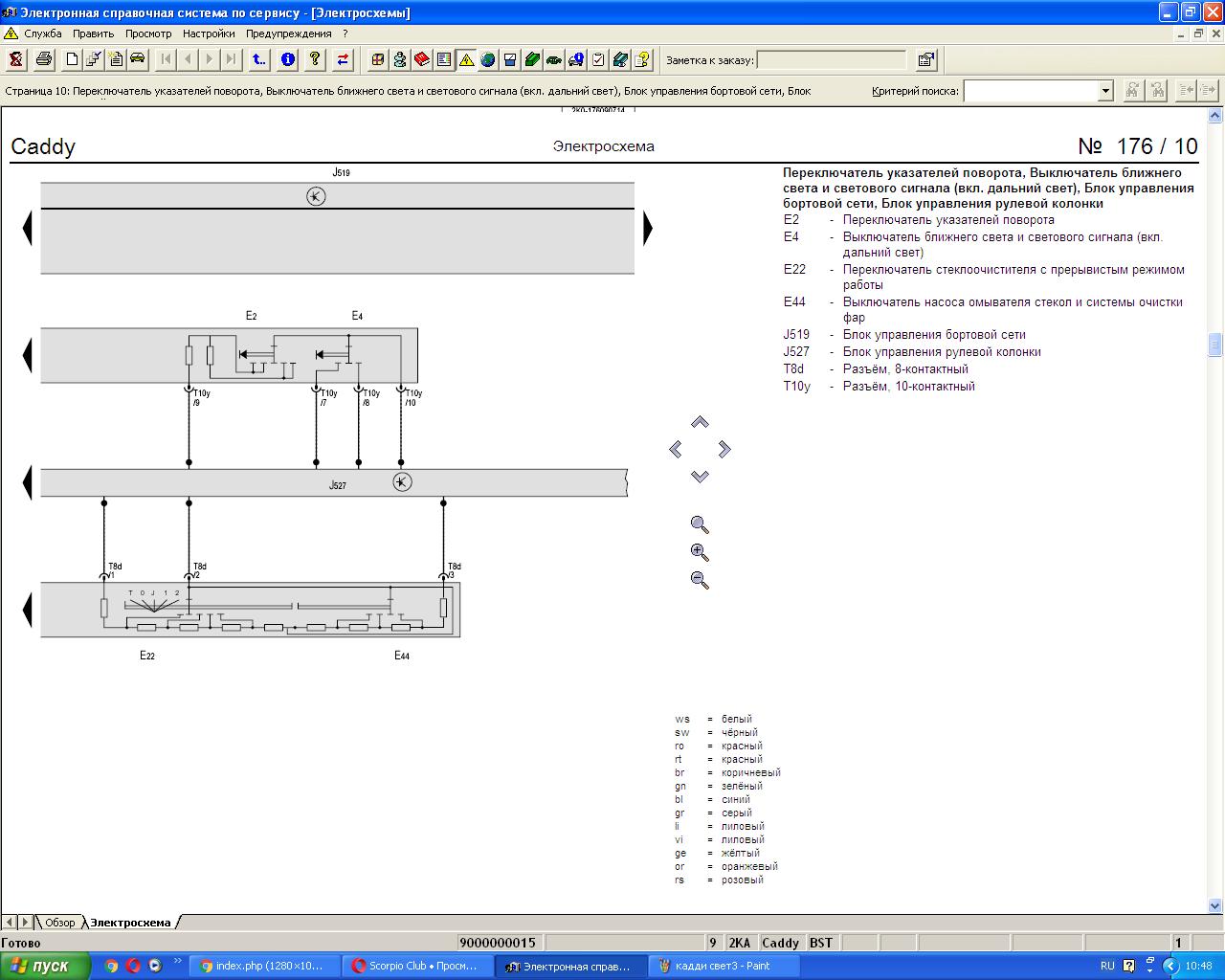1225x980 pixels.
Task: Pan the diagram right with arrow
Action: (724, 449)
